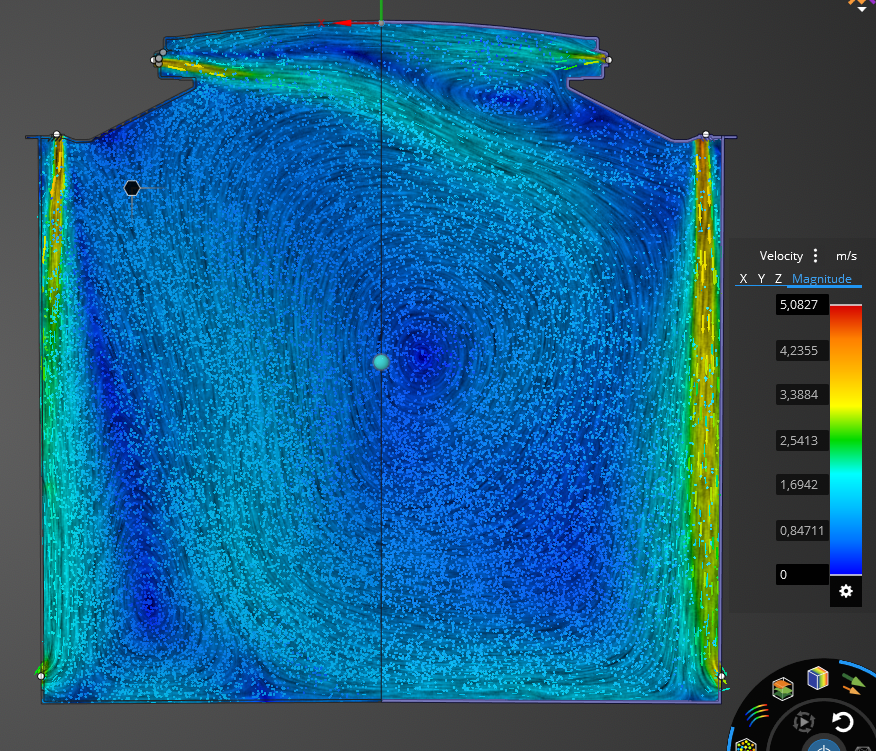Click the Velocity variable label

pyautogui.click(x=781, y=256)
